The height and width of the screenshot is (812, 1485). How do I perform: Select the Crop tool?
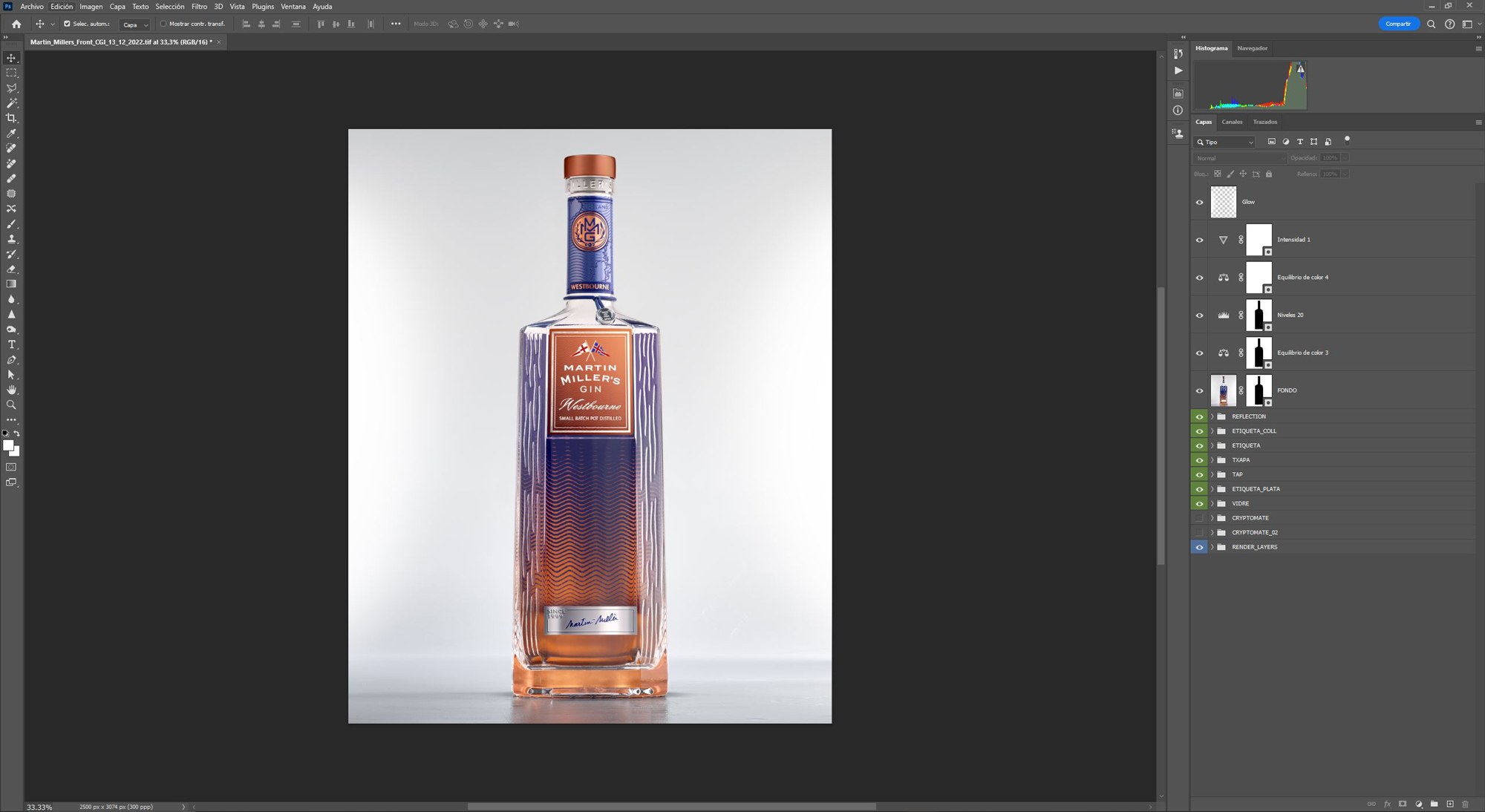tap(11, 118)
